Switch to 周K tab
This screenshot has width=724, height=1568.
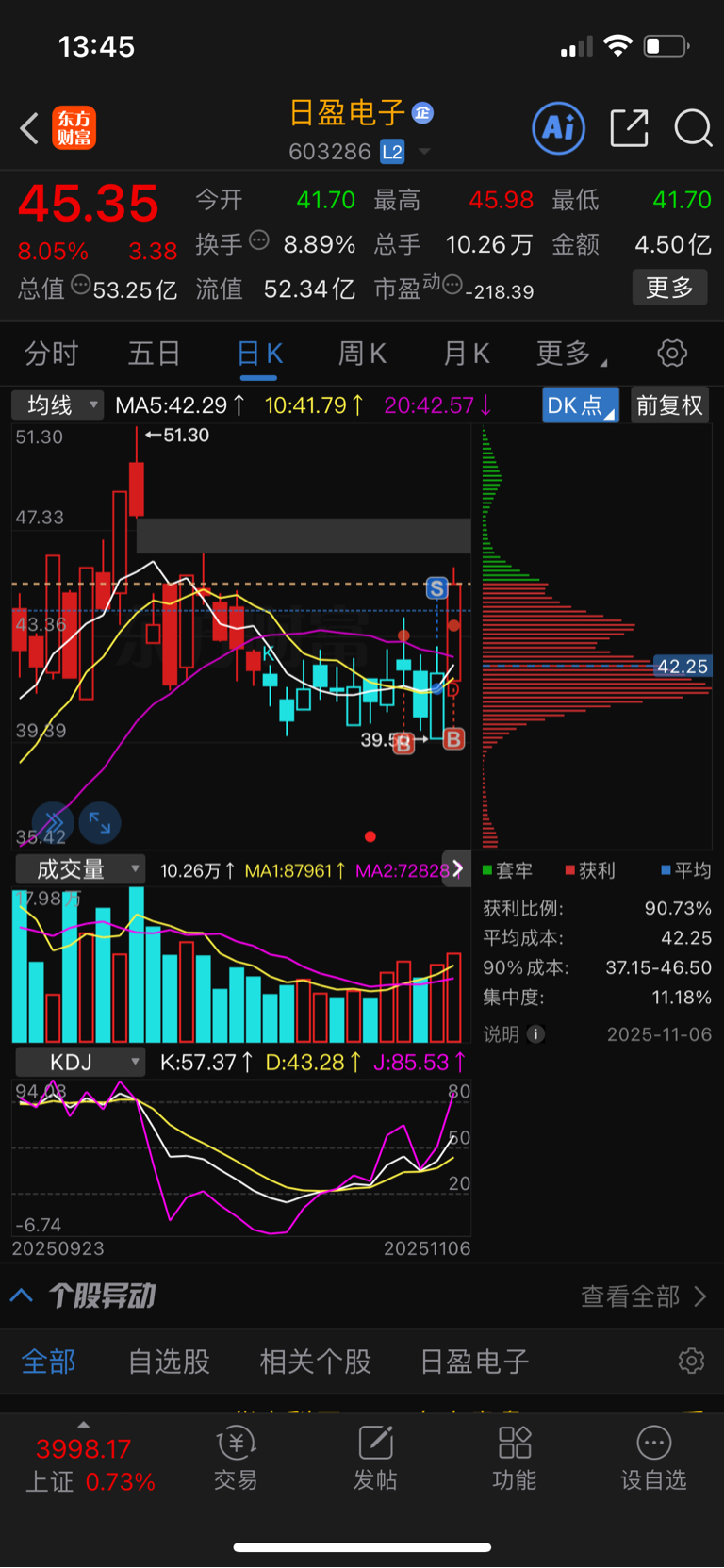(362, 354)
